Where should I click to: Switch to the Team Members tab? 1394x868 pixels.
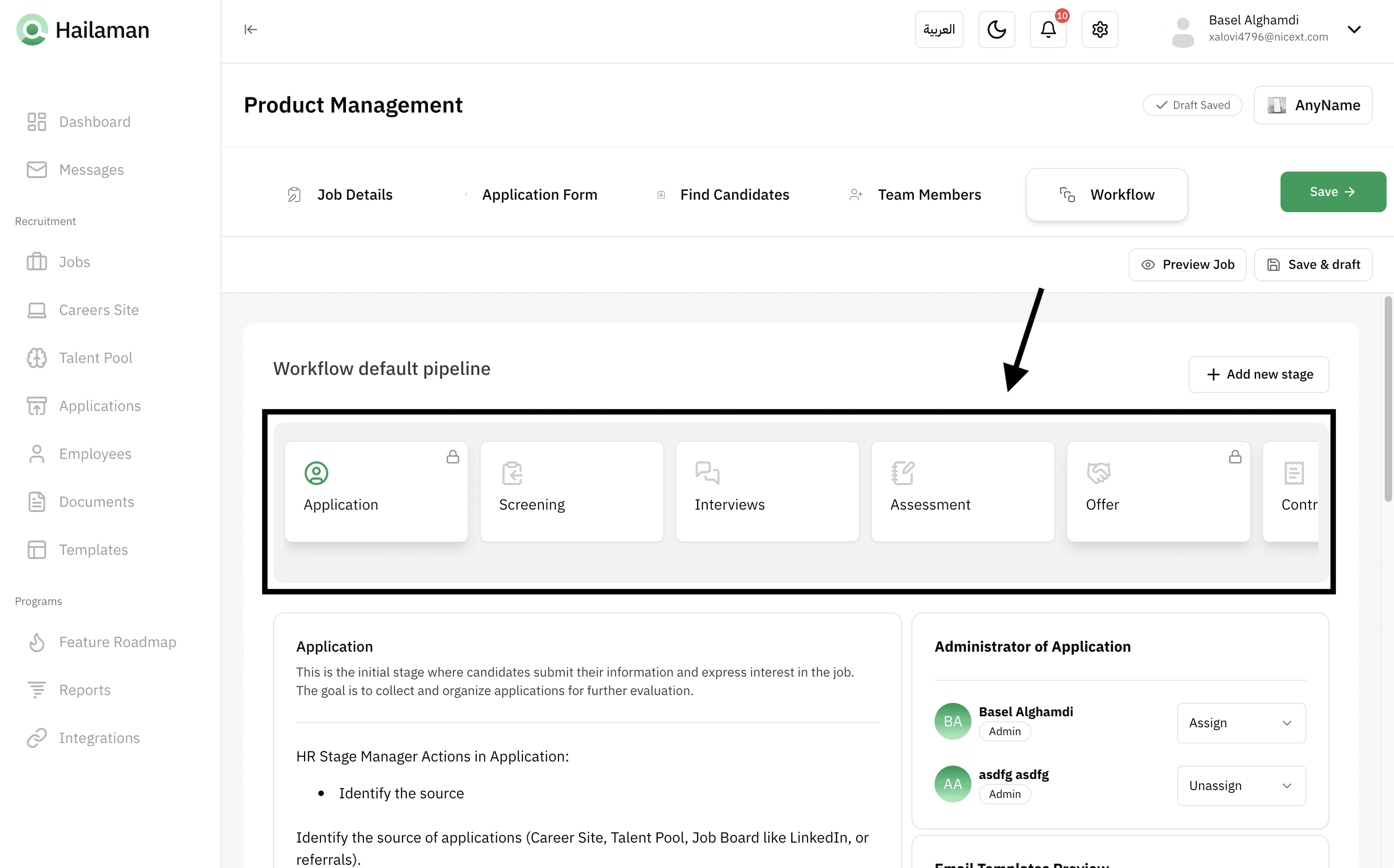(x=929, y=195)
